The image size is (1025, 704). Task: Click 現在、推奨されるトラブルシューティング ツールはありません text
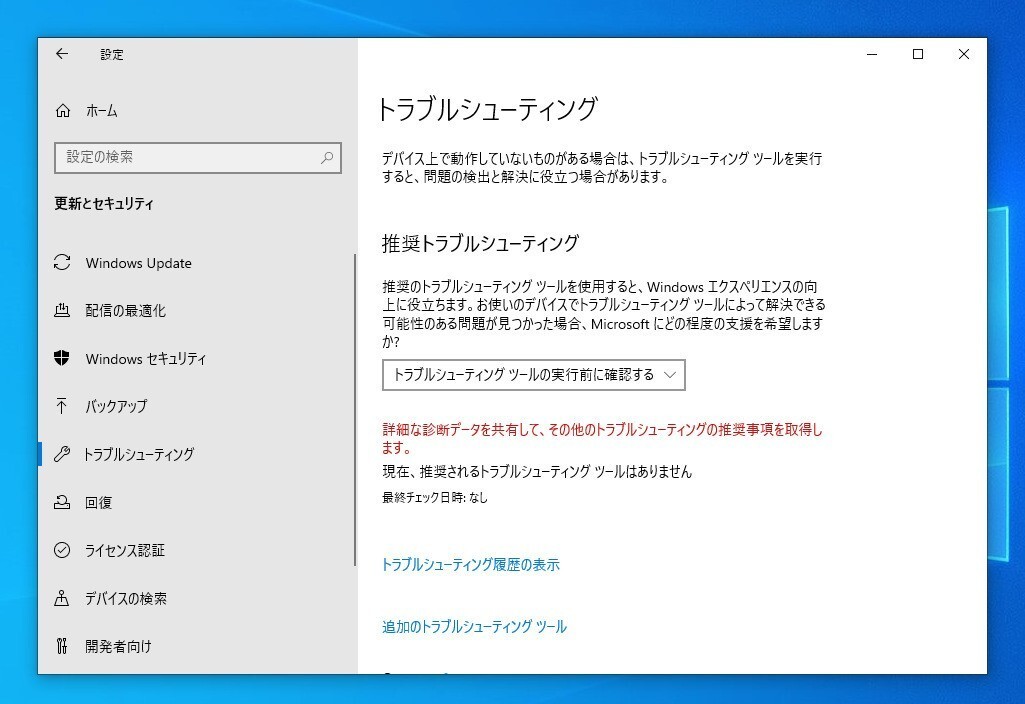537,471
